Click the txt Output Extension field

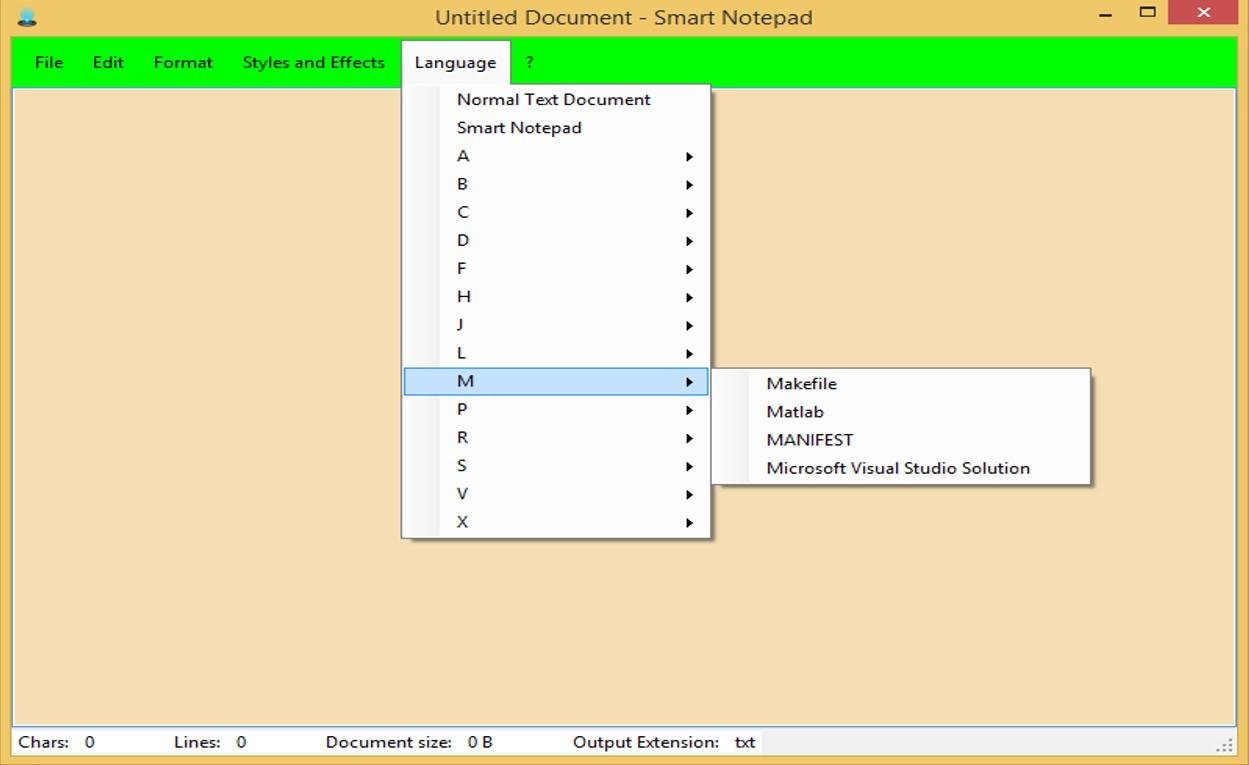[x=744, y=741]
